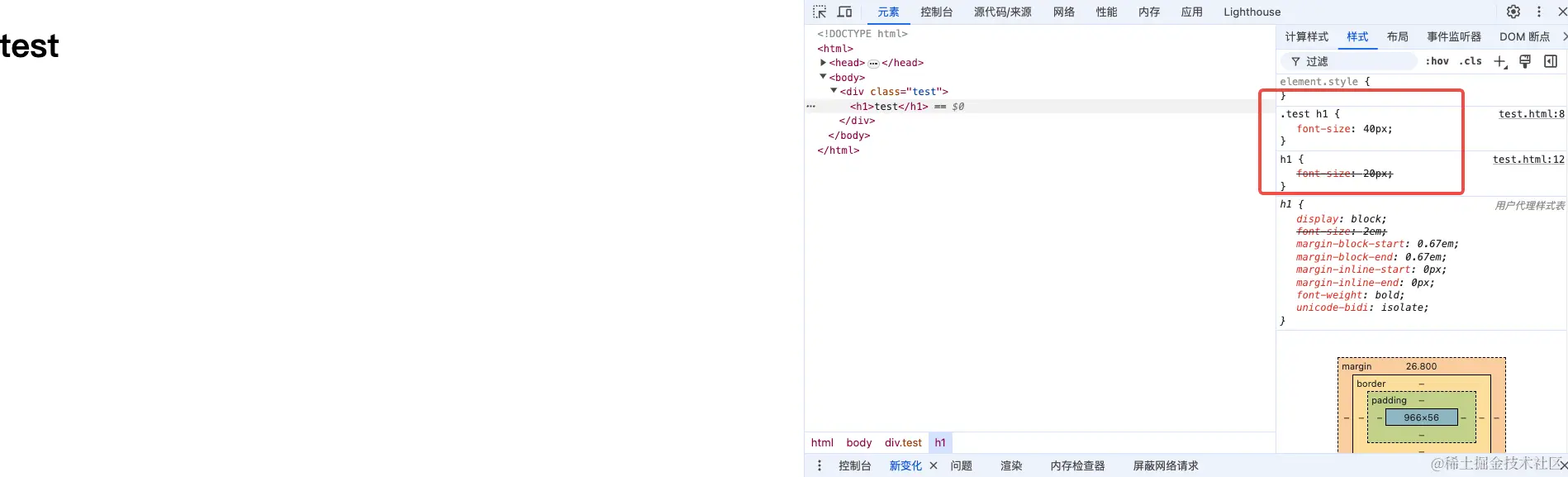Open the drawer 问题 tab
The width and height of the screenshot is (1568, 477).
pos(961,465)
